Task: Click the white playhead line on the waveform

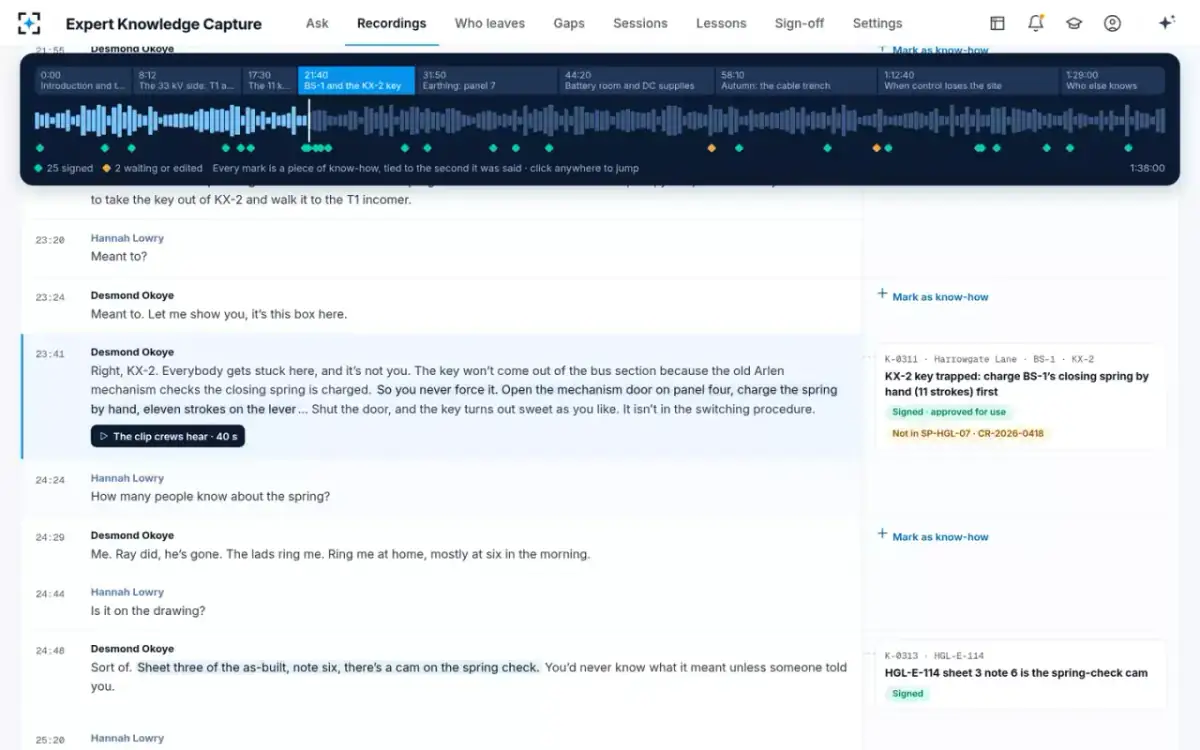Action: point(309,121)
